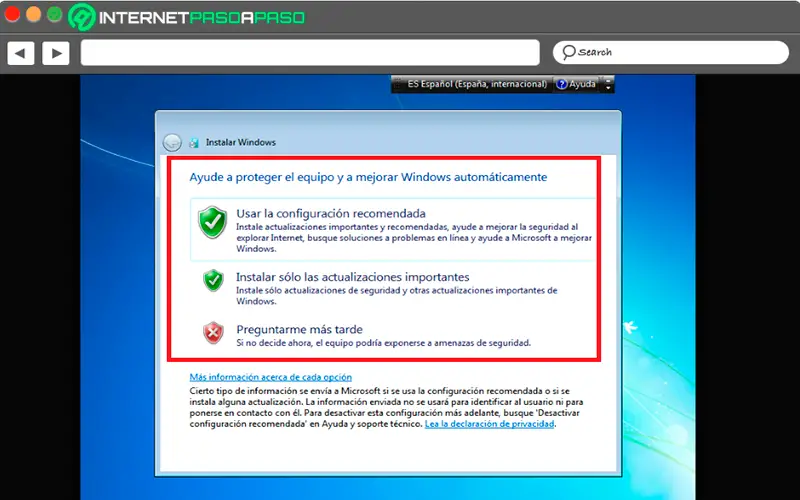Click the orange window minimize dot

click(x=33, y=14)
